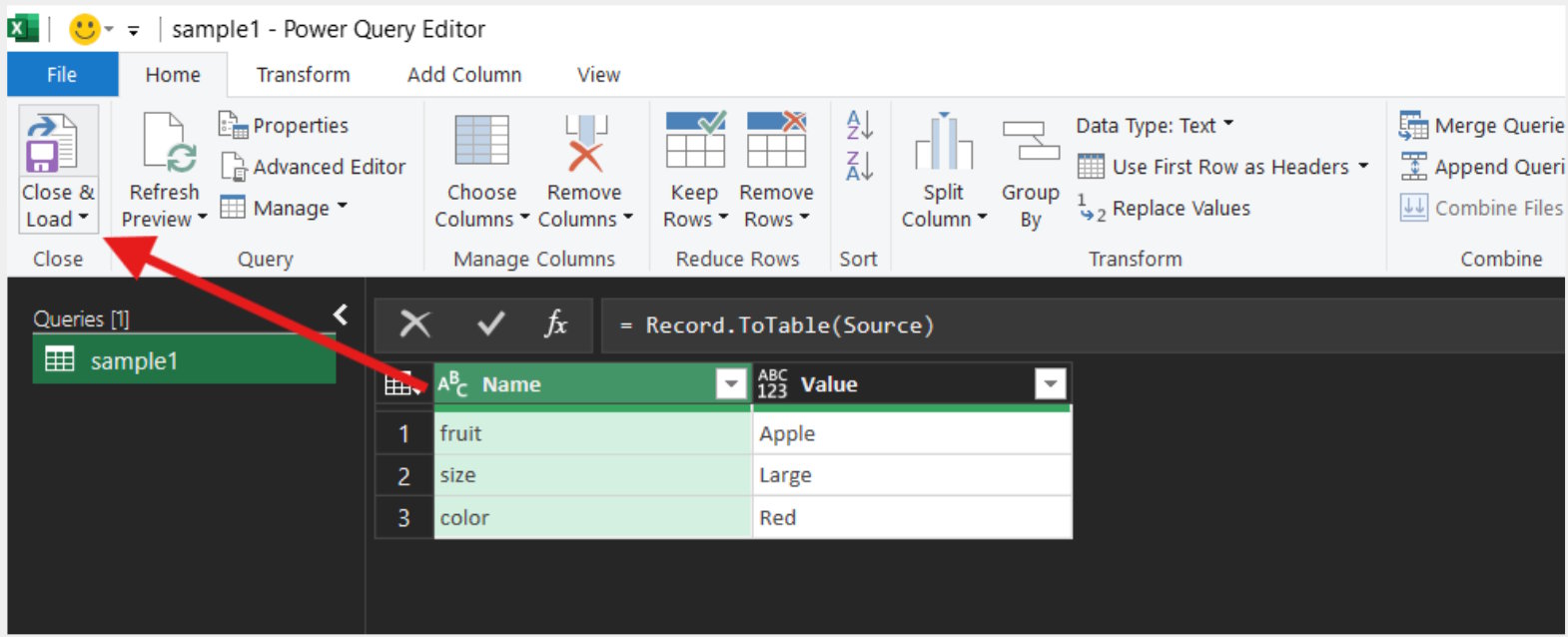The image size is (1568, 637).
Task: Sort descending with the Z-A icon
Action: tap(859, 166)
